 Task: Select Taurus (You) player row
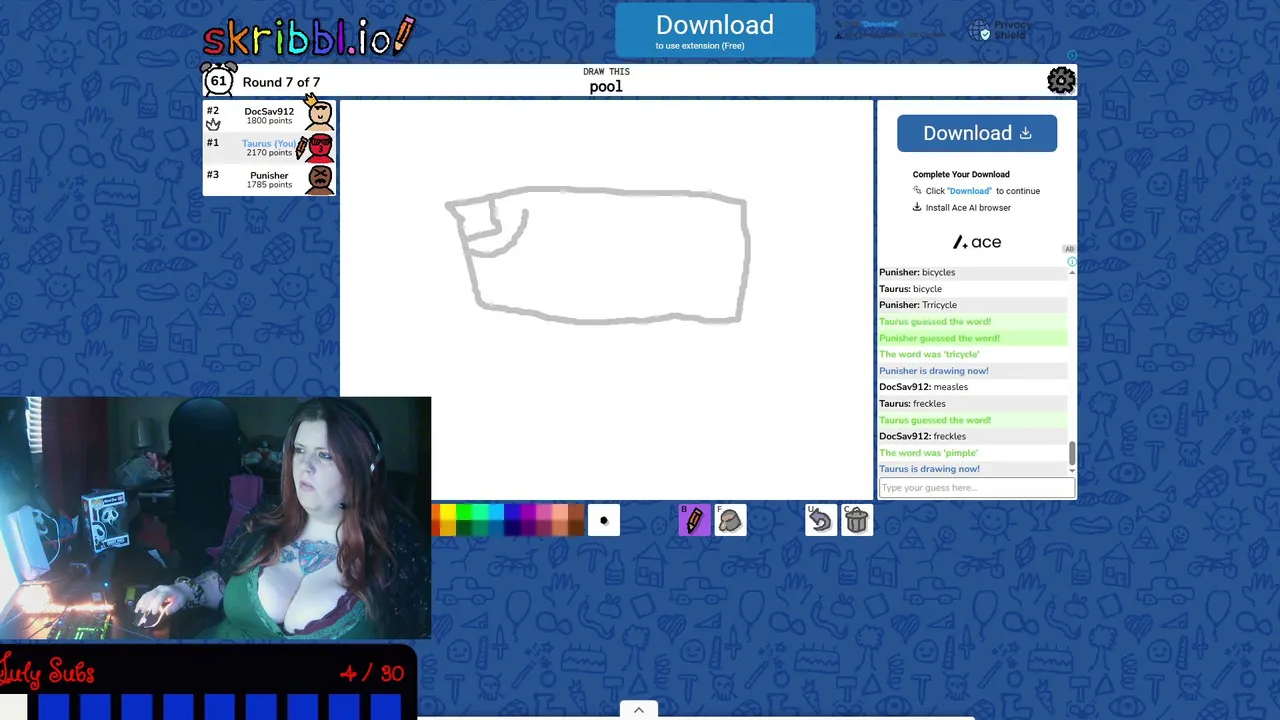269,148
